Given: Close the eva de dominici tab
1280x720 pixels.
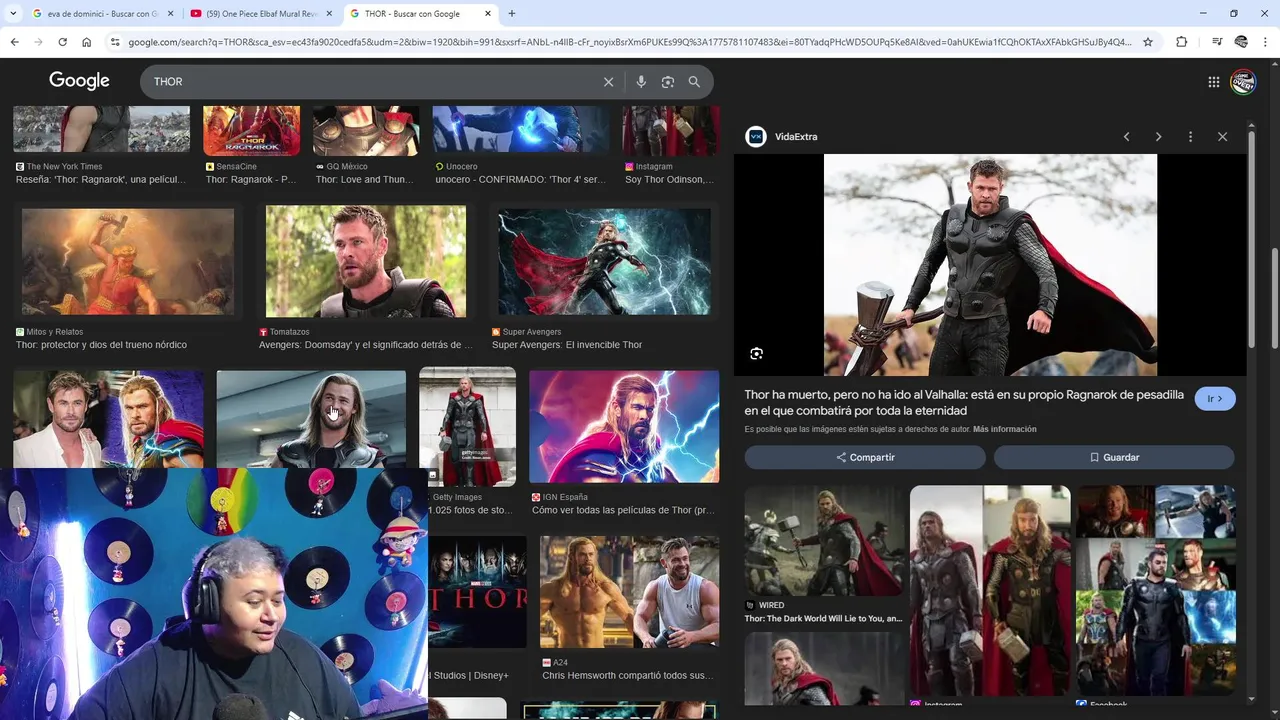Looking at the screenshot, I should (x=170, y=14).
